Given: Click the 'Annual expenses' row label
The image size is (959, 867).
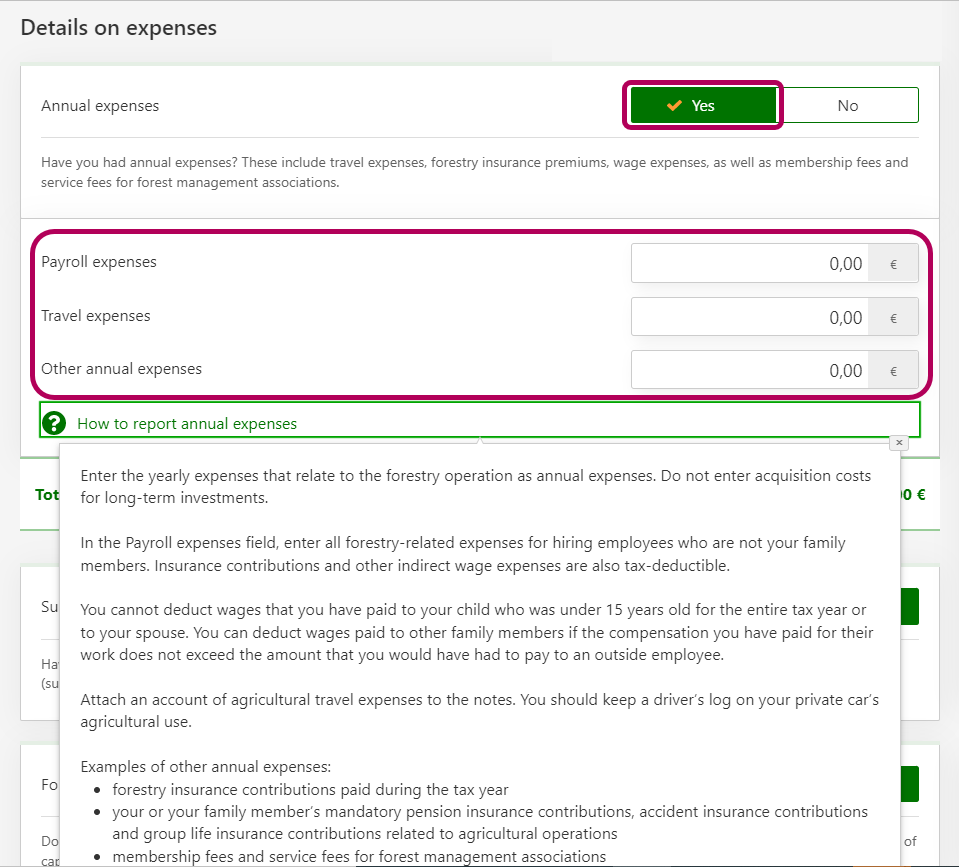Looking at the screenshot, I should click(100, 106).
